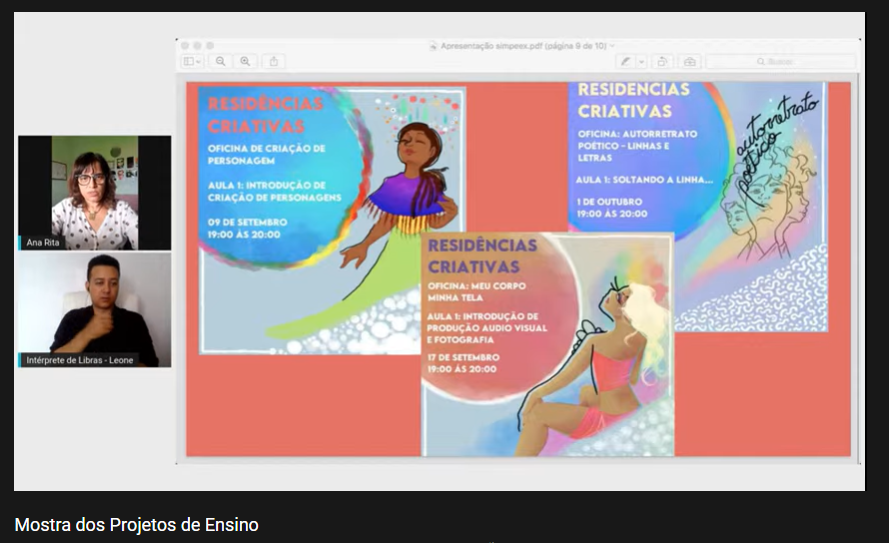
Task: Click the Meu Corpo Minha Tela poster
Action: [547, 345]
